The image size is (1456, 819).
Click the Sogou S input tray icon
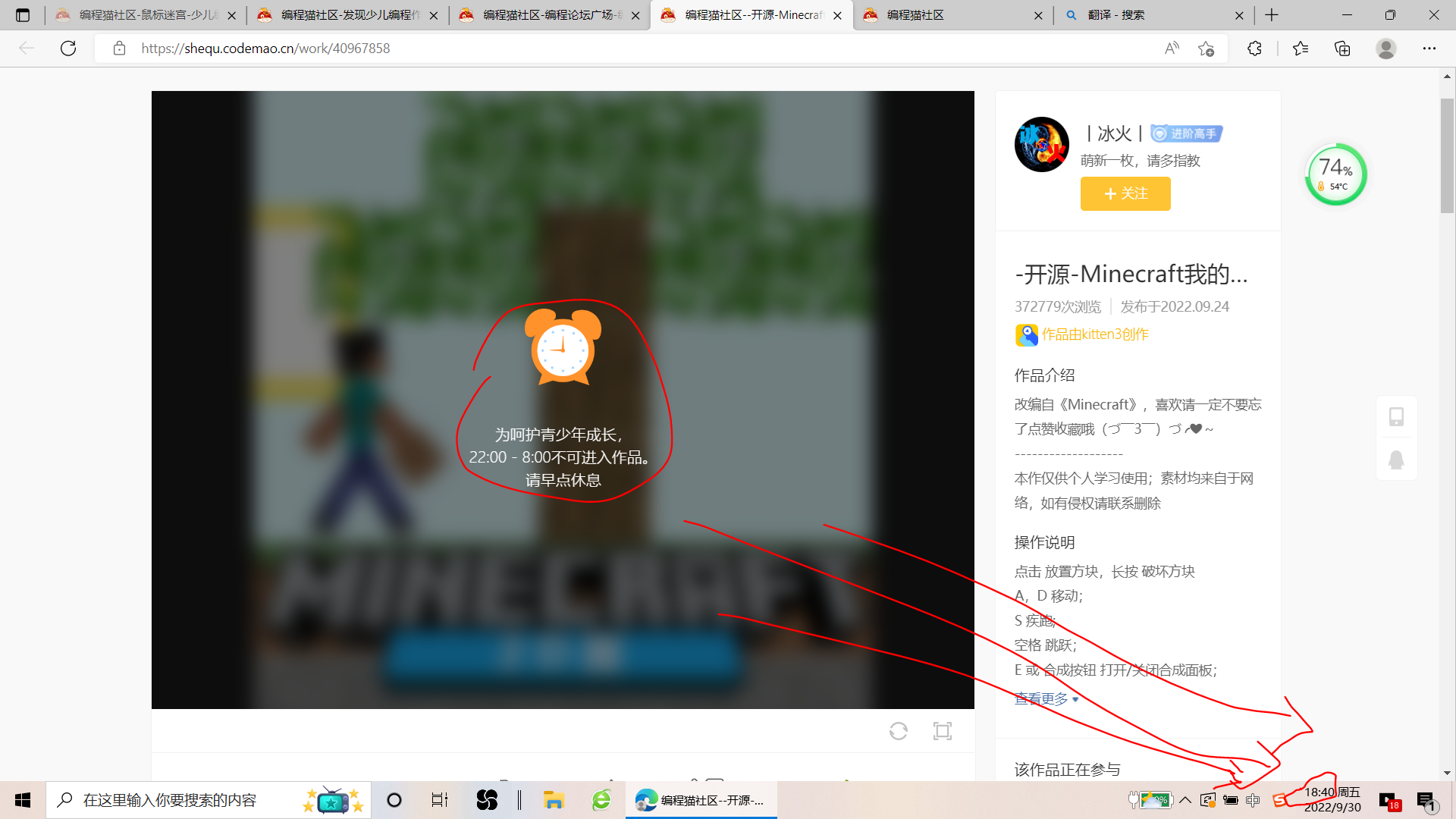click(x=1281, y=800)
